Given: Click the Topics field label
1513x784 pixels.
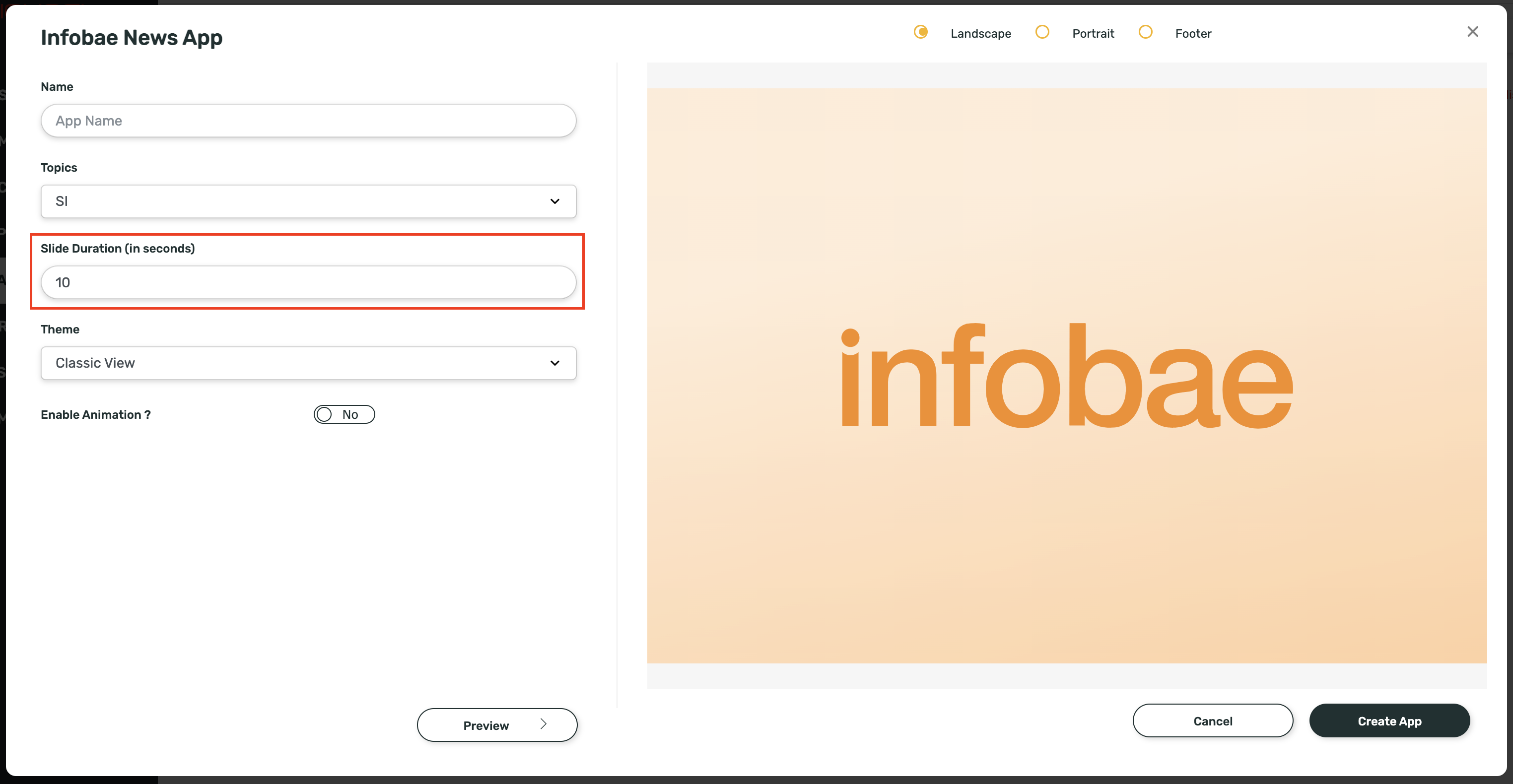Looking at the screenshot, I should (59, 167).
